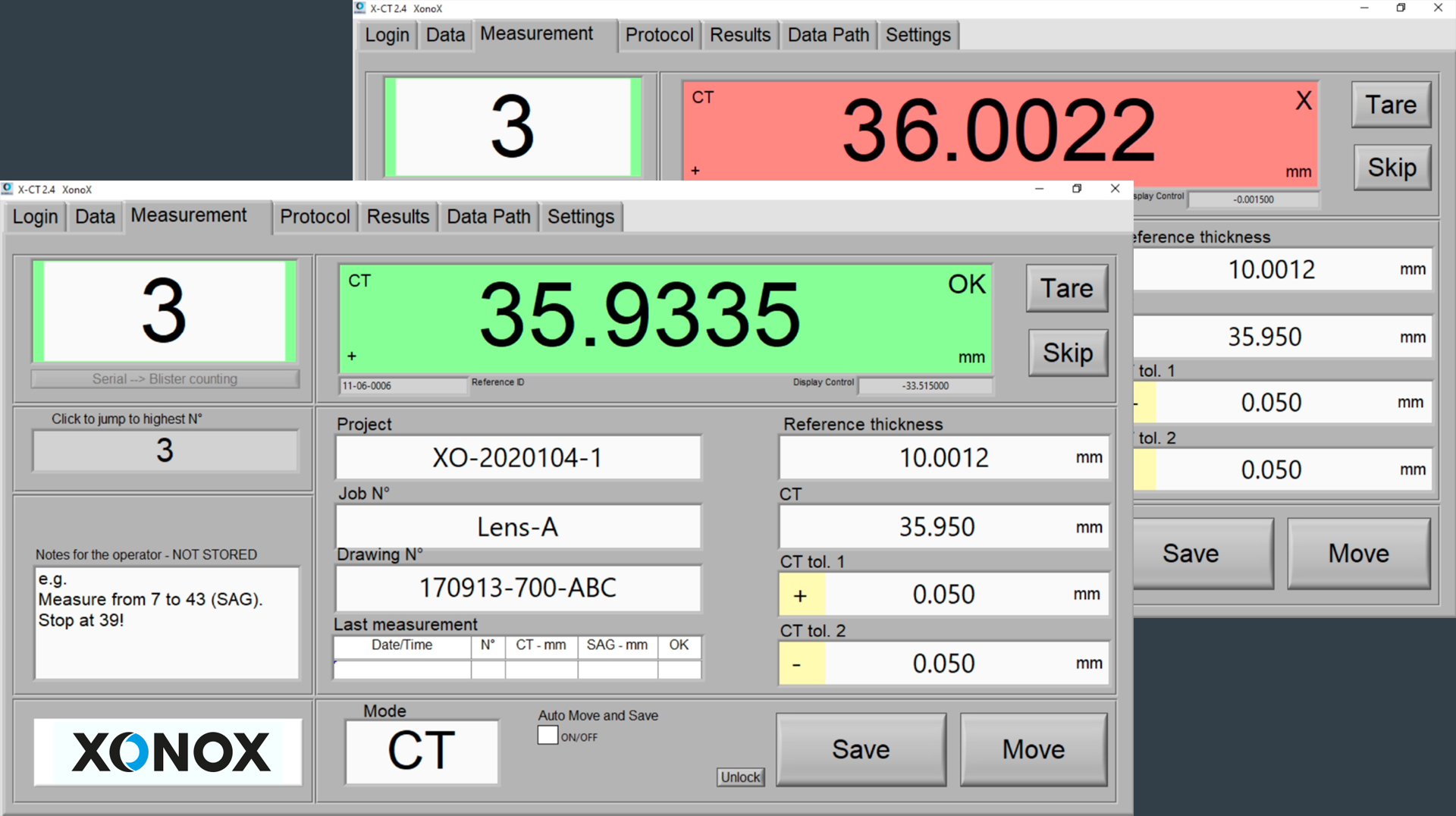The image size is (1456, 816).
Task: Click Skip button in front window
Action: pos(1068,353)
